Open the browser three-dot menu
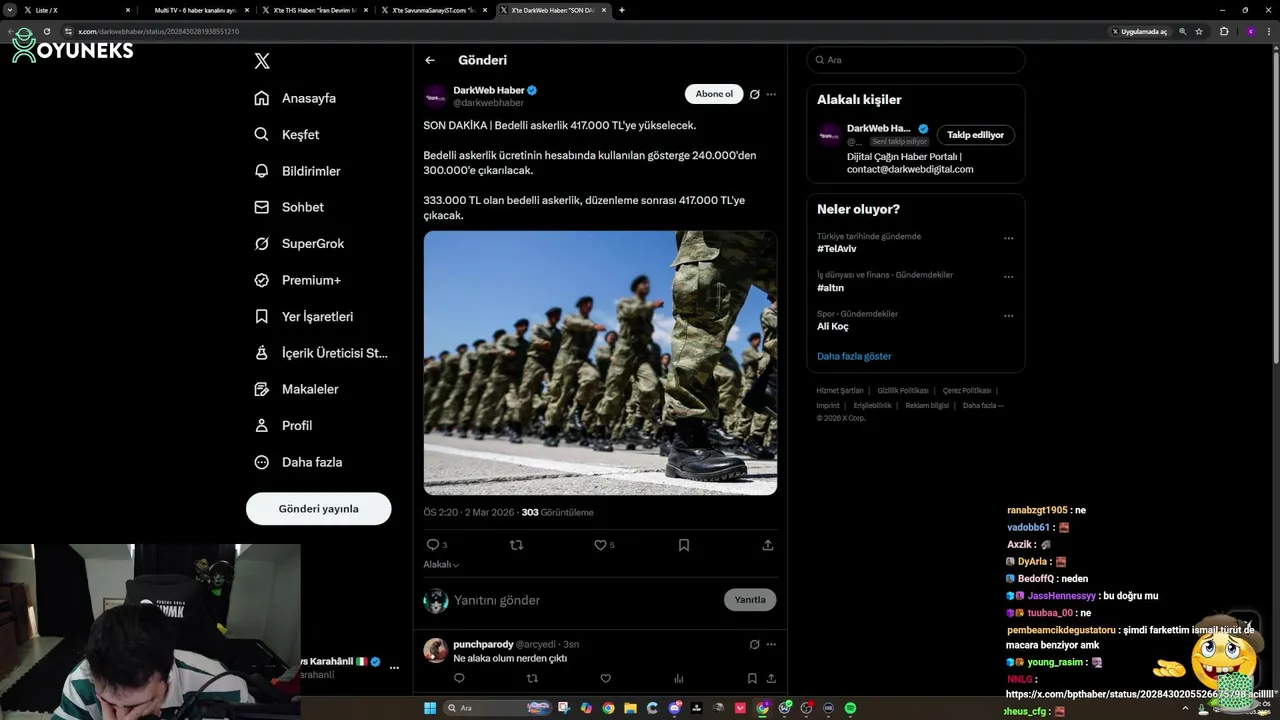The width and height of the screenshot is (1280, 720). tap(1271, 32)
